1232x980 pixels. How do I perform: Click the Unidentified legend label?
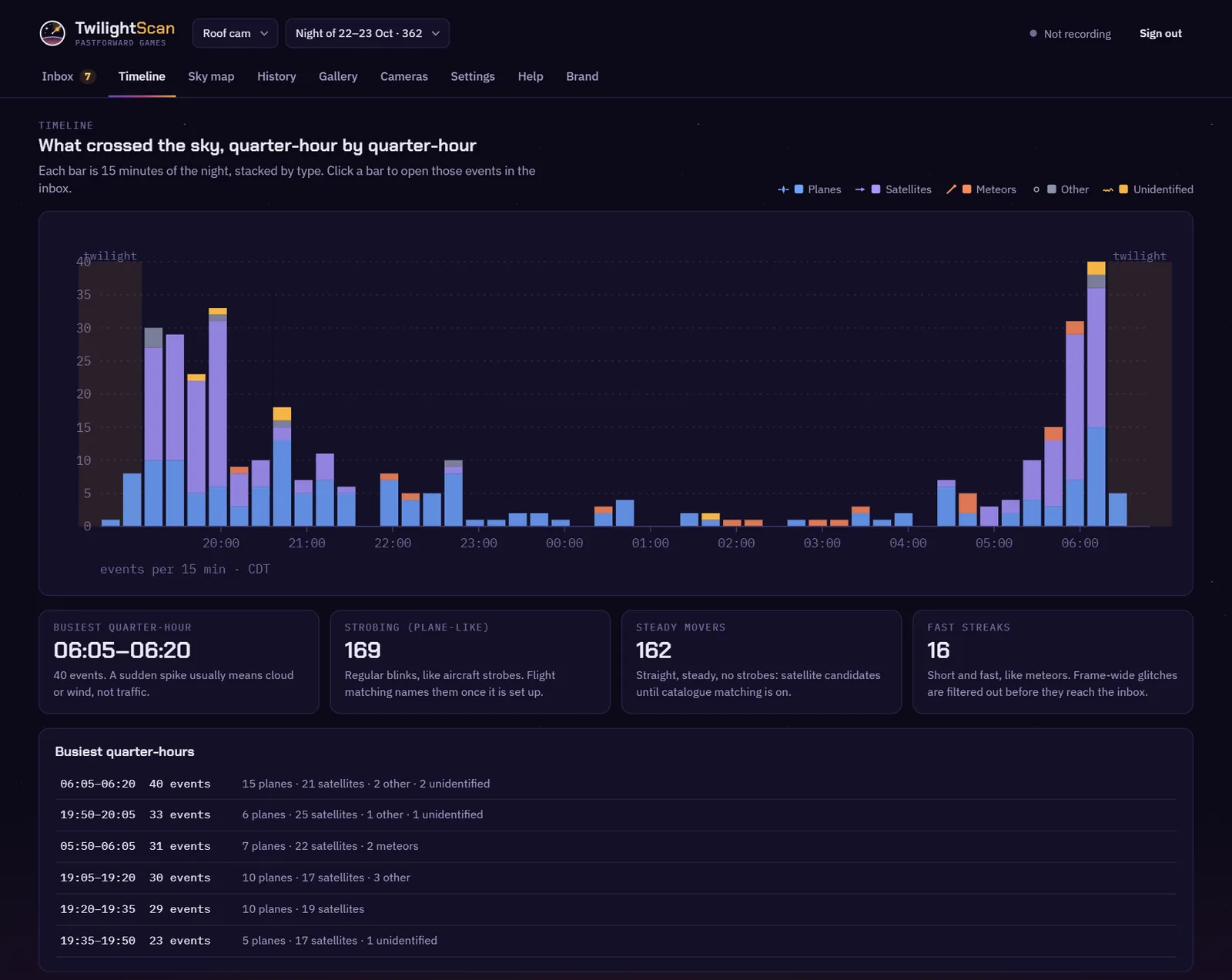click(1163, 189)
